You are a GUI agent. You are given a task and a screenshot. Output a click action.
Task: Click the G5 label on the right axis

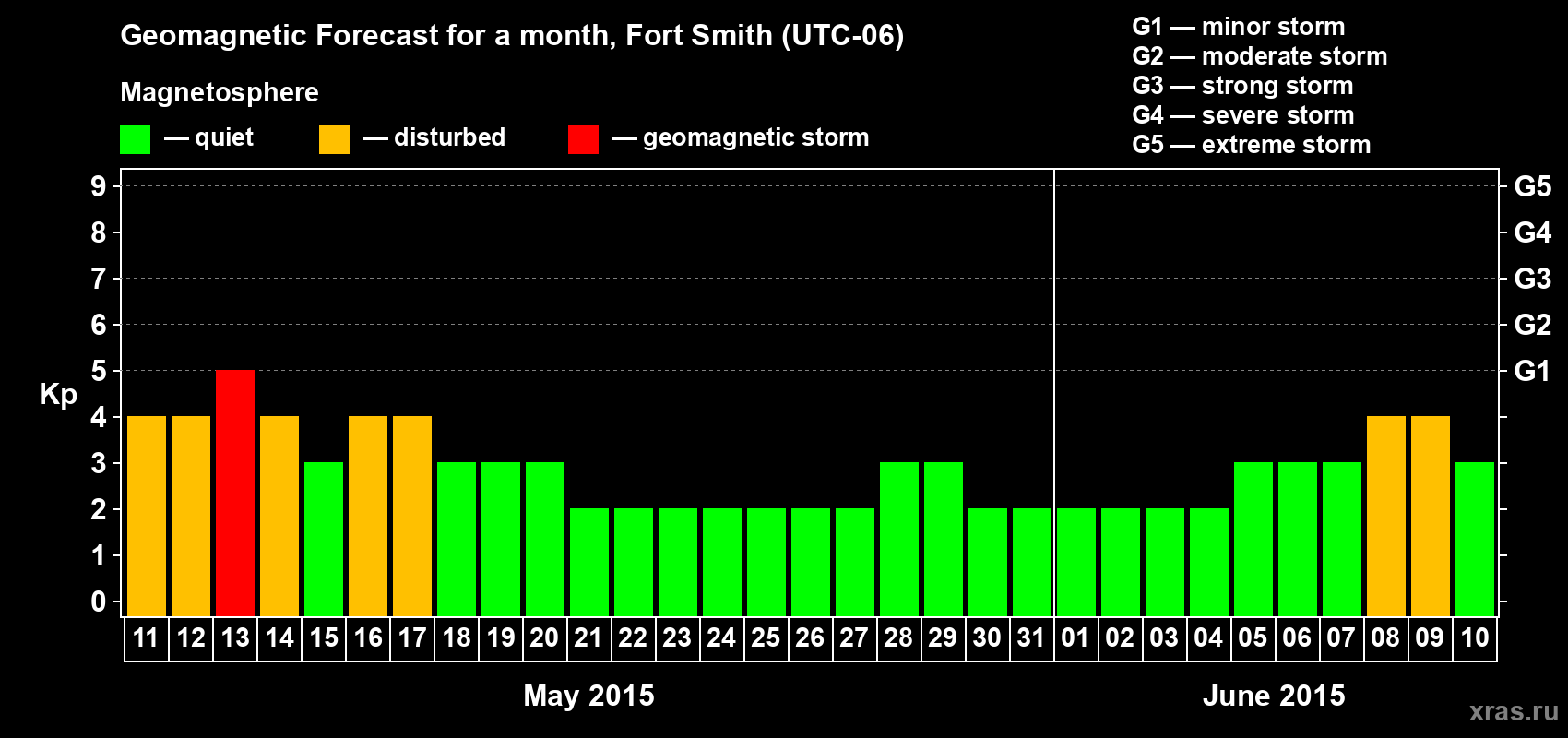point(1532,186)
